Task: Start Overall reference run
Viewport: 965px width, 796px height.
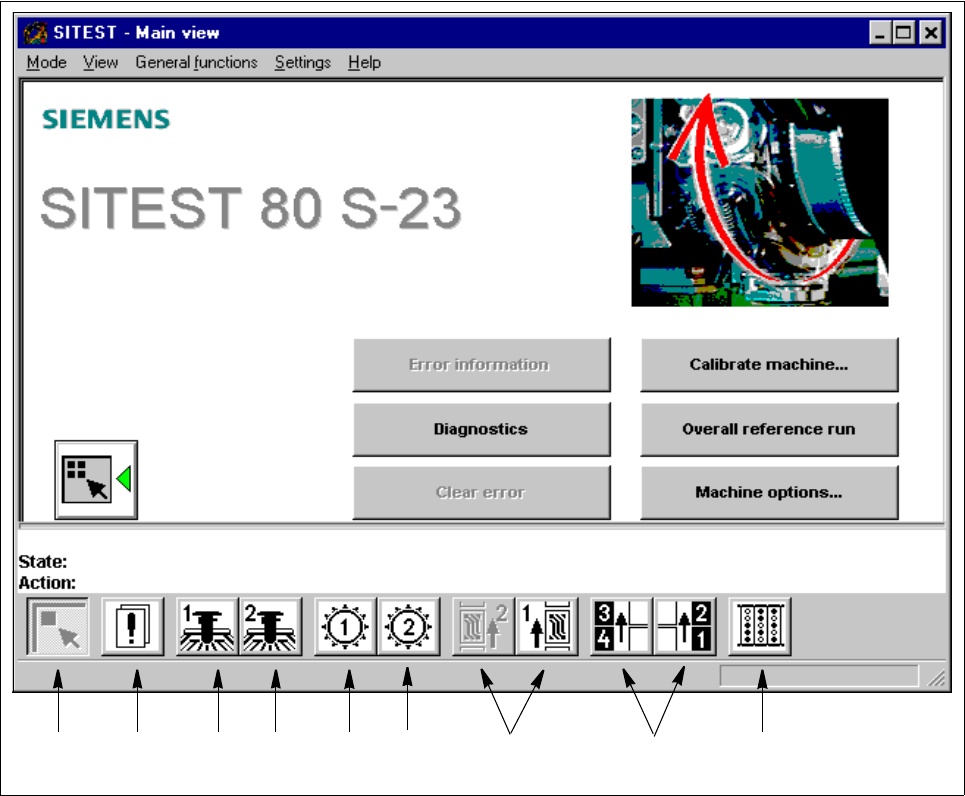Action: click(769, 429)
